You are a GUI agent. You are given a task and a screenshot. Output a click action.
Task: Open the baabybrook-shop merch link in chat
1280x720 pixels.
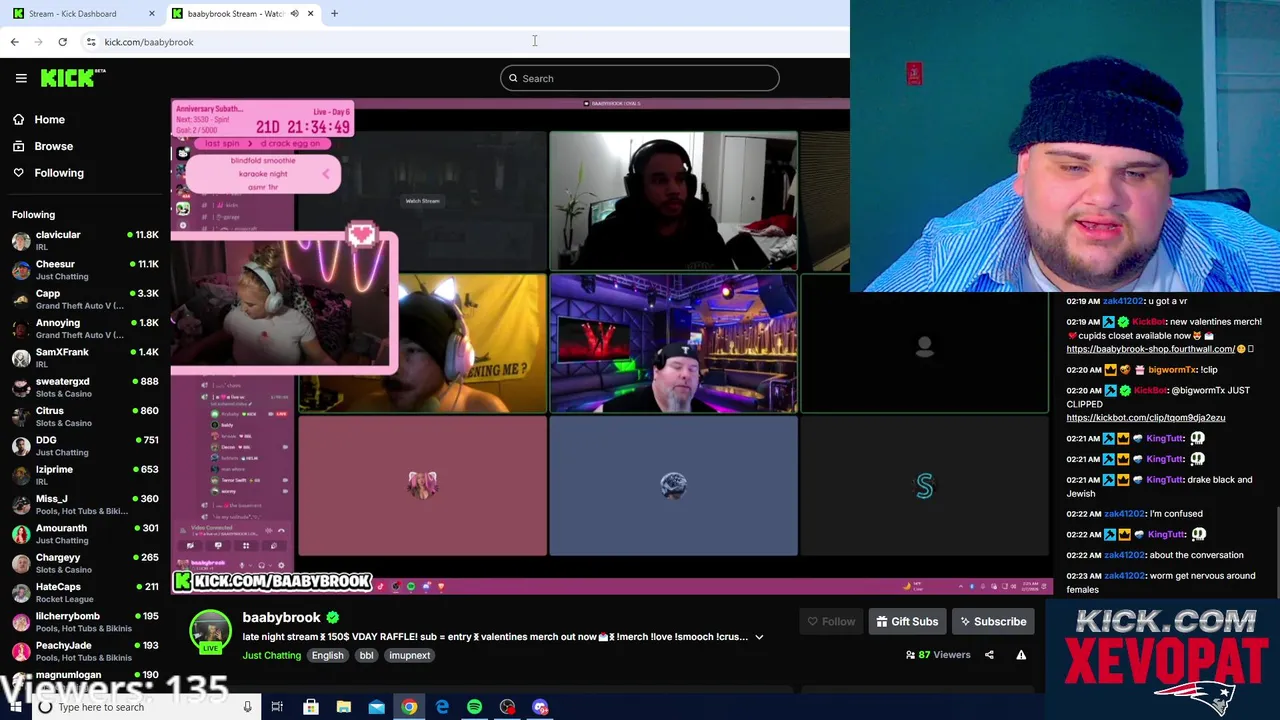coord(1150,349)
